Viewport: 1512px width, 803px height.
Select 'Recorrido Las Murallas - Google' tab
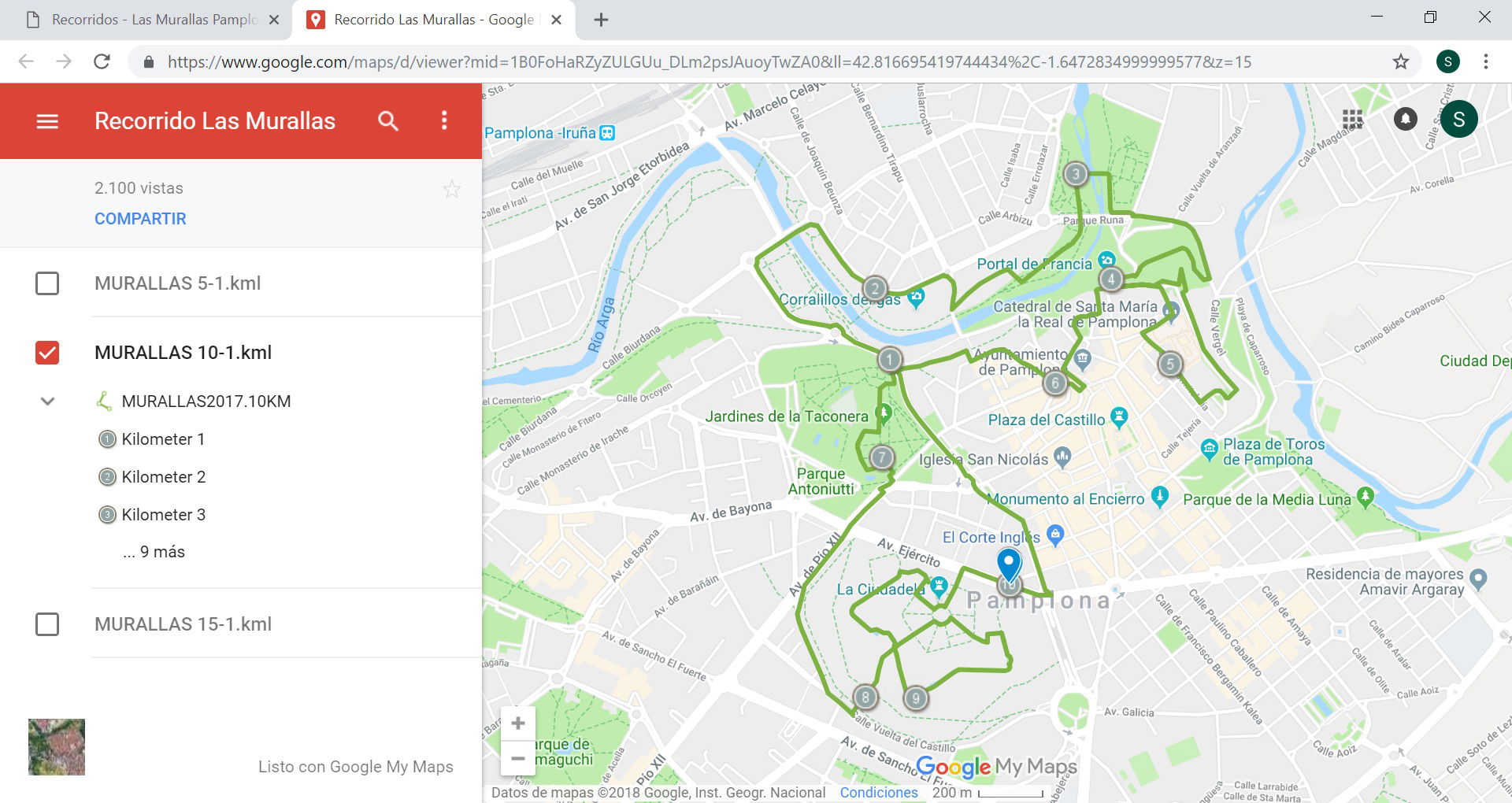click(433, 20)
